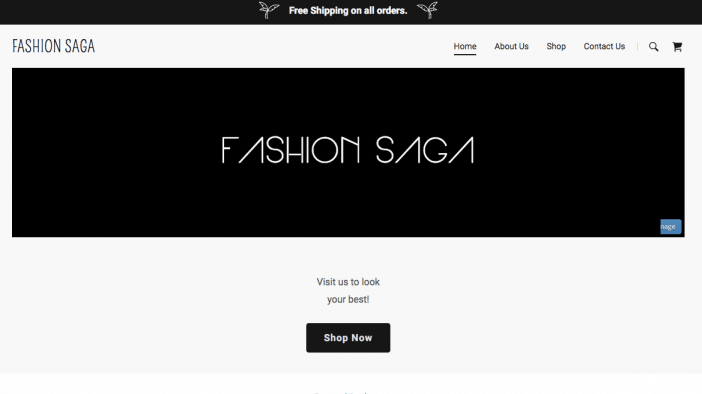Screen dimensions: 702x394
Task: Select Shop in the navigation menu
Action: (x=556, y=46)
